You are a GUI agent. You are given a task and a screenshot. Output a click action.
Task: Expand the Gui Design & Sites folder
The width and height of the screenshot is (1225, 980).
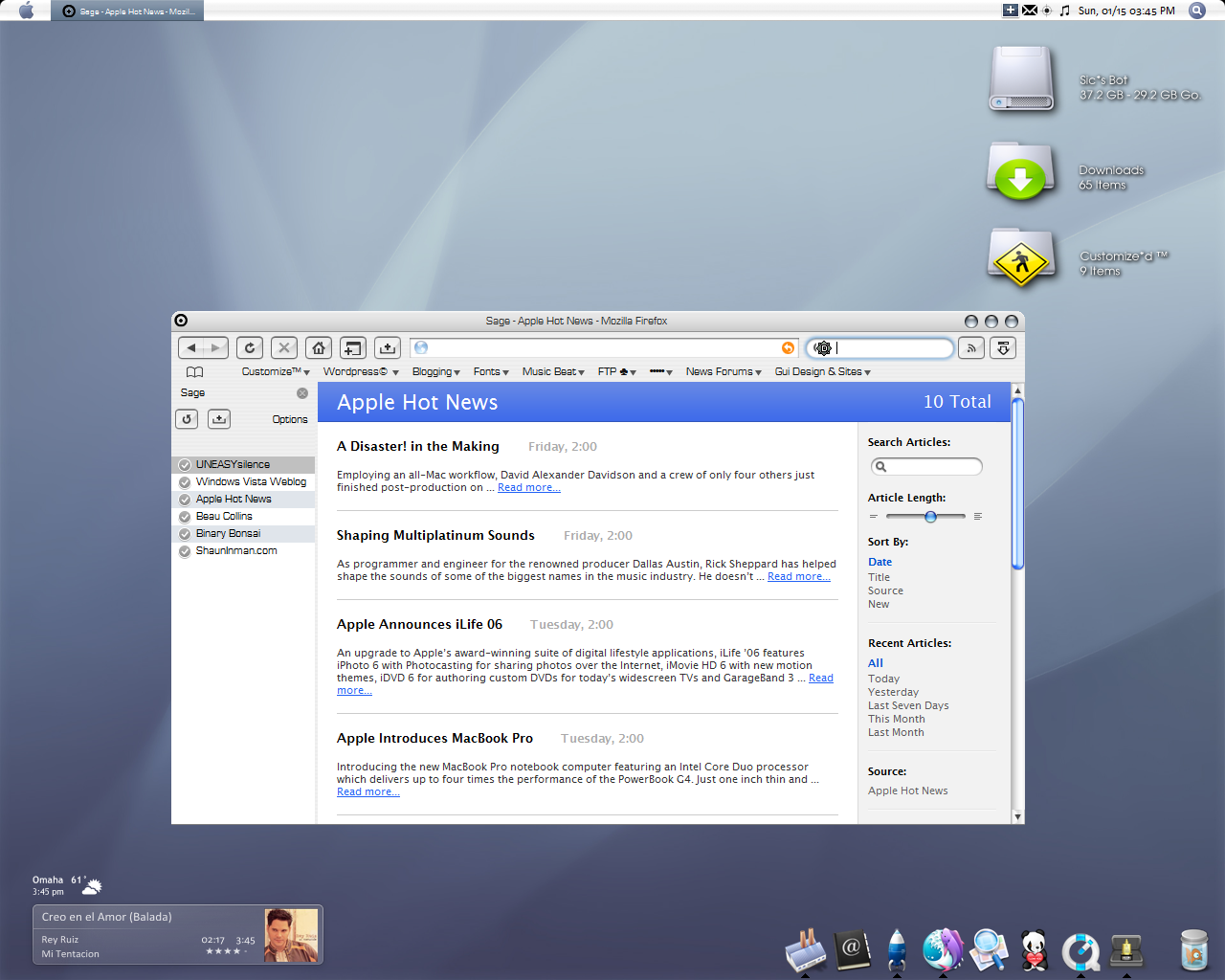(823, 372)
